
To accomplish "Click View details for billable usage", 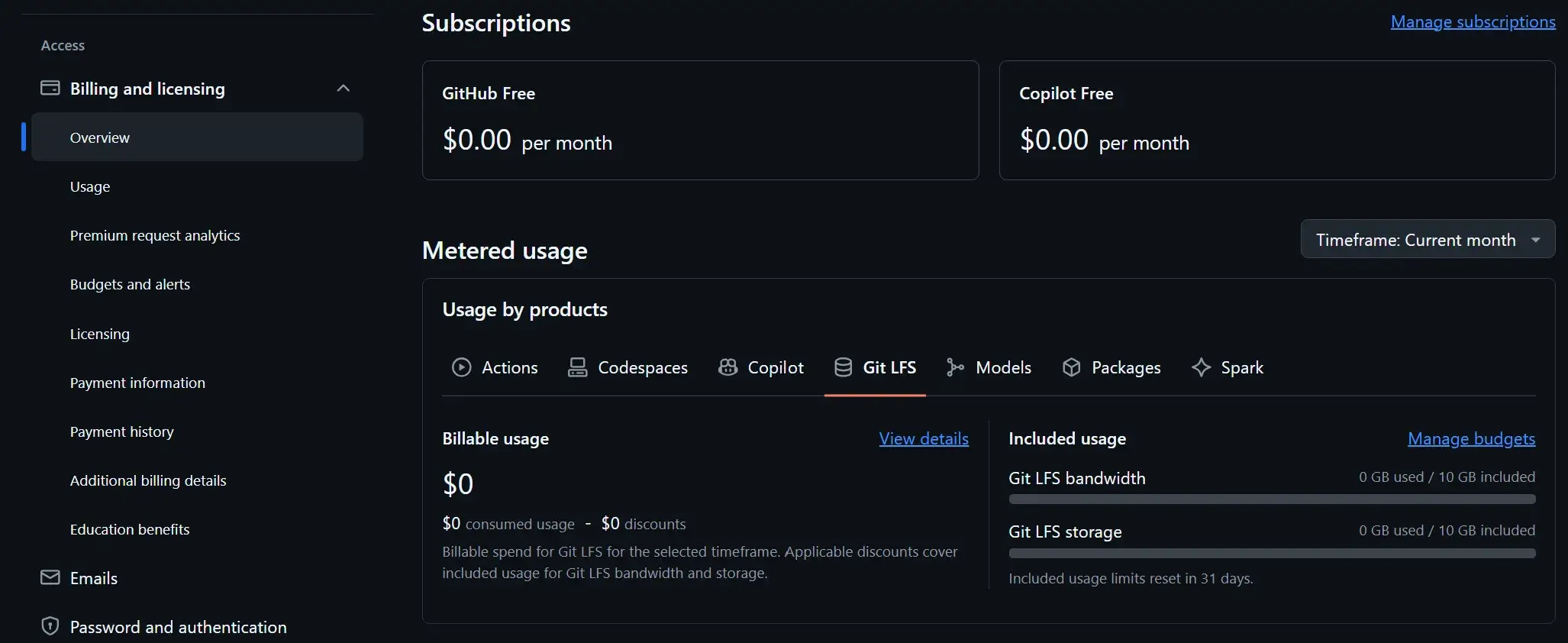I will click(x=923, y=439).
